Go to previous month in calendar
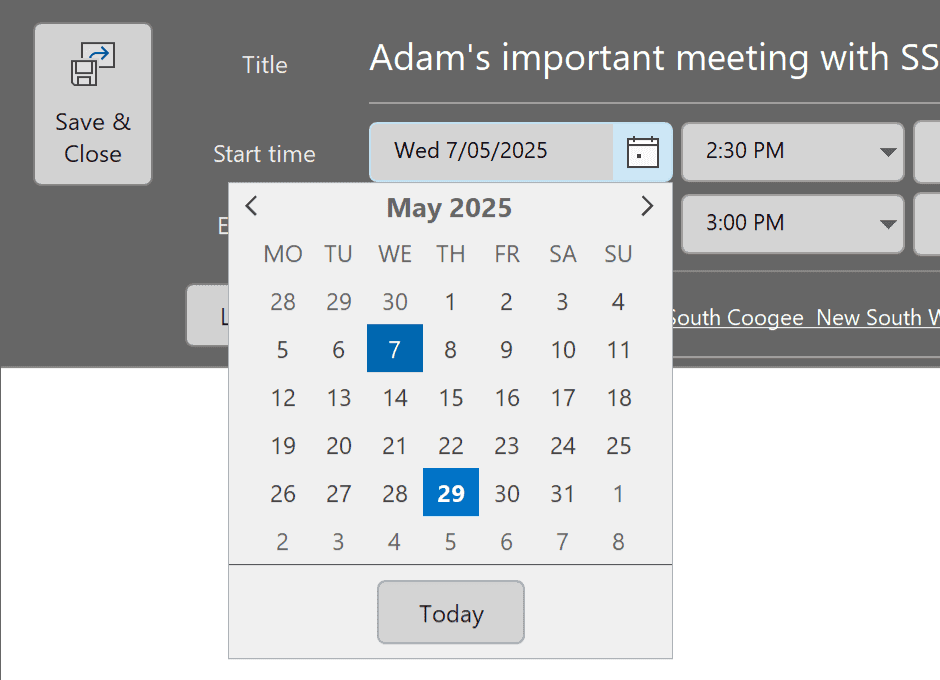 (x=251, y=206)
